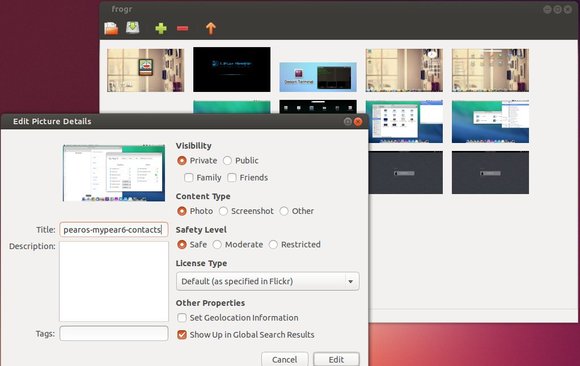Add pictures with the green plus icon
The width and height of the screenshot is (580, 366).
click(x=161, y=28)
